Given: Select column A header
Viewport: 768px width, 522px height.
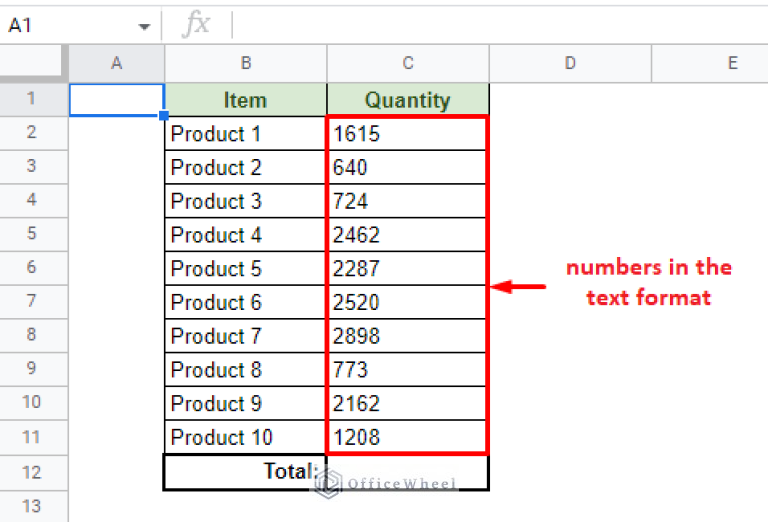Looking at the screenshot, I should [116, 64].
